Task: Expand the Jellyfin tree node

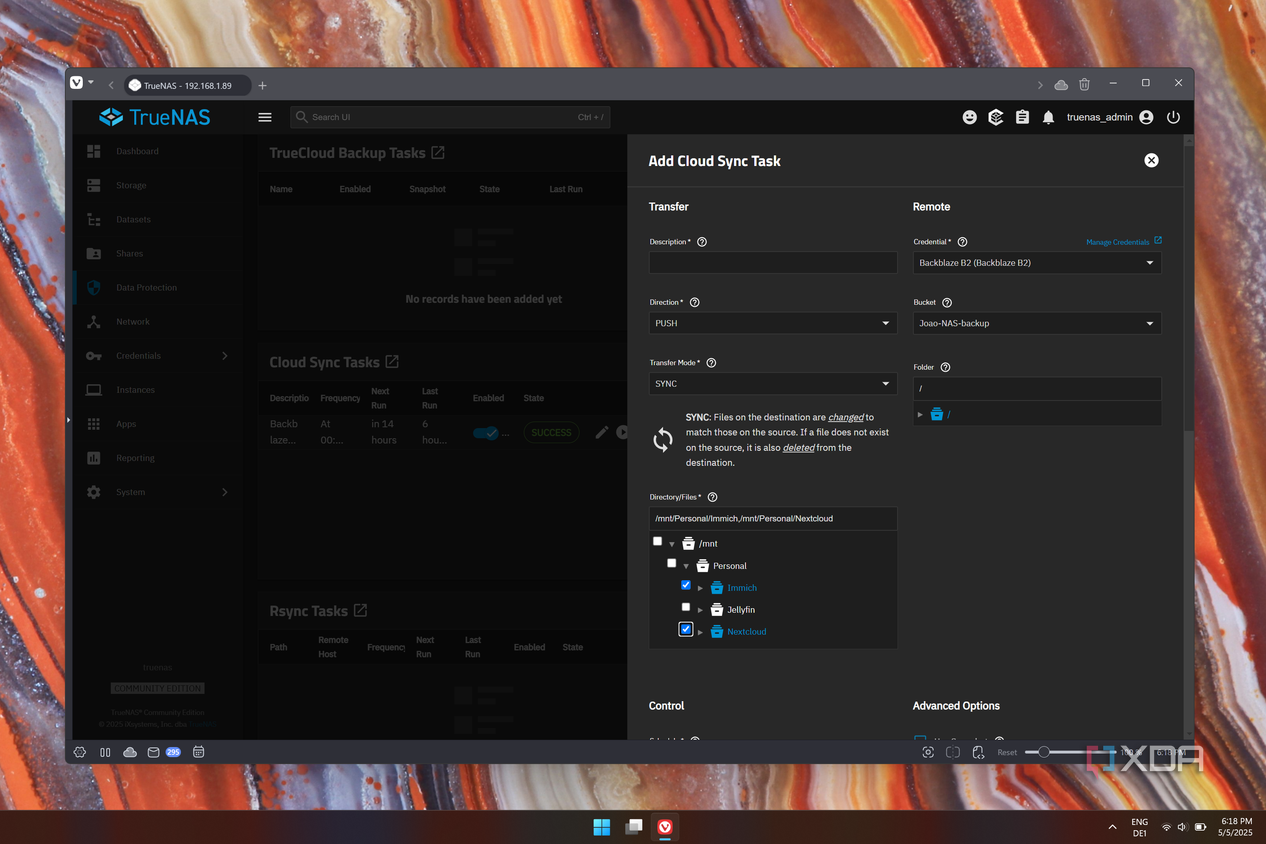Action: click(700, 610)
